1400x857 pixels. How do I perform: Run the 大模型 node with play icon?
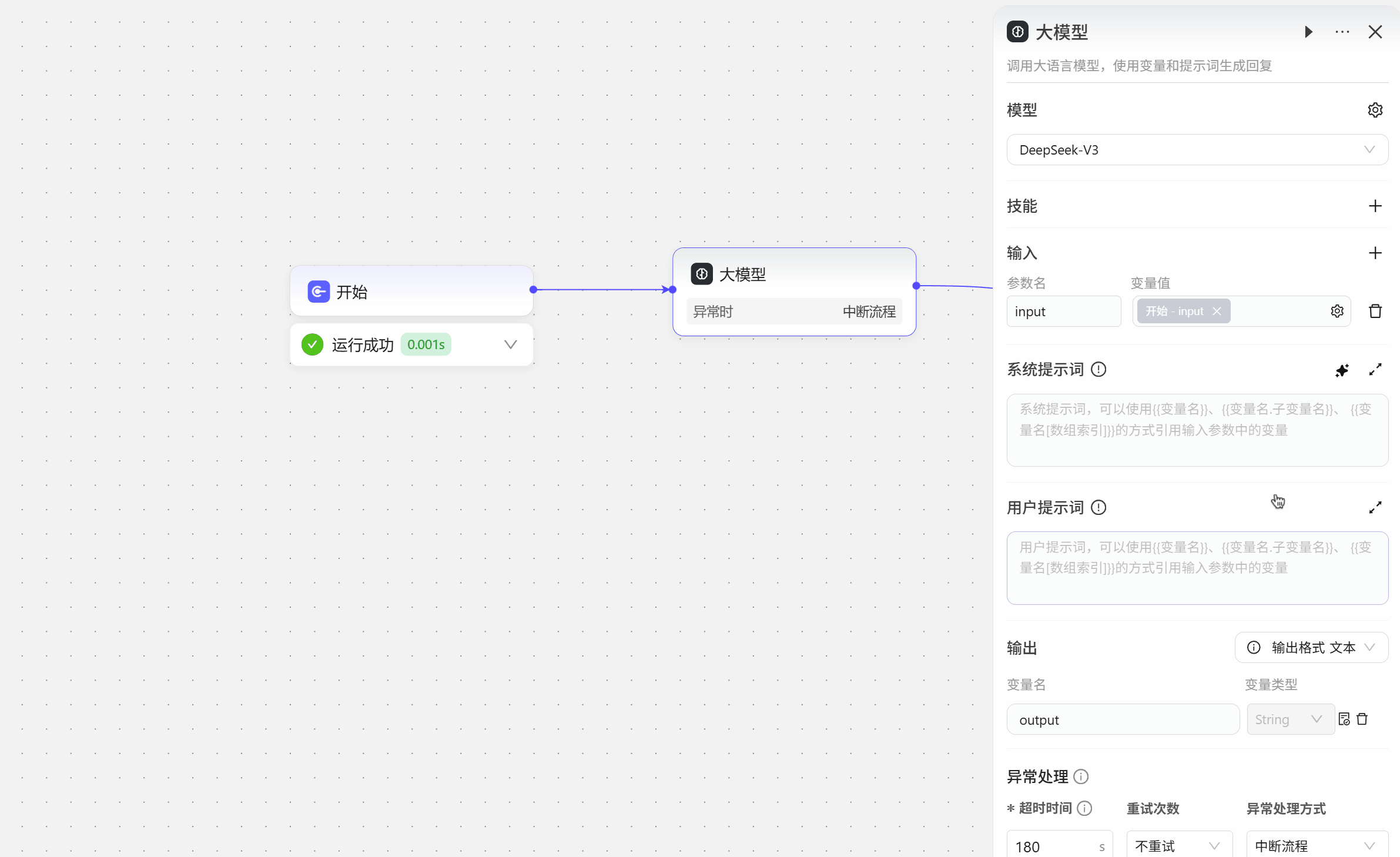click(x=1308, y=32)
